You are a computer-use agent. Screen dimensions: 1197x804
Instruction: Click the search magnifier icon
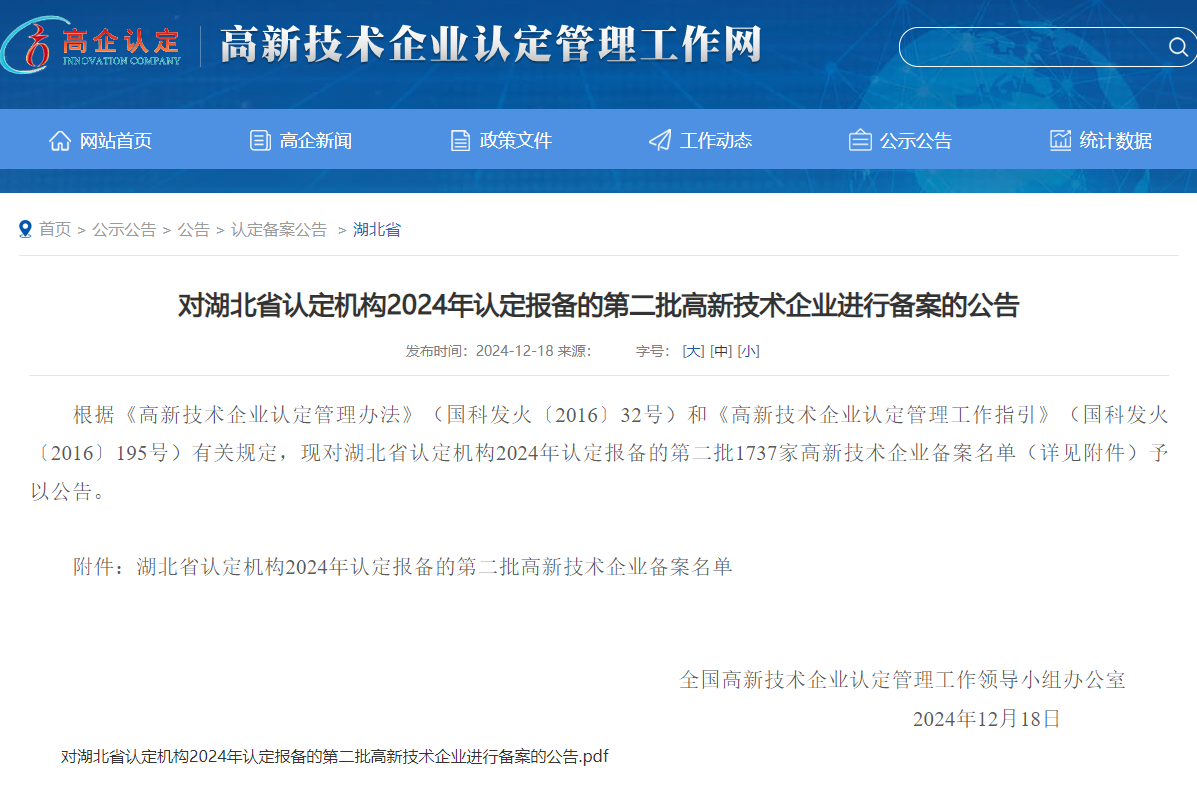point(1178,47)
